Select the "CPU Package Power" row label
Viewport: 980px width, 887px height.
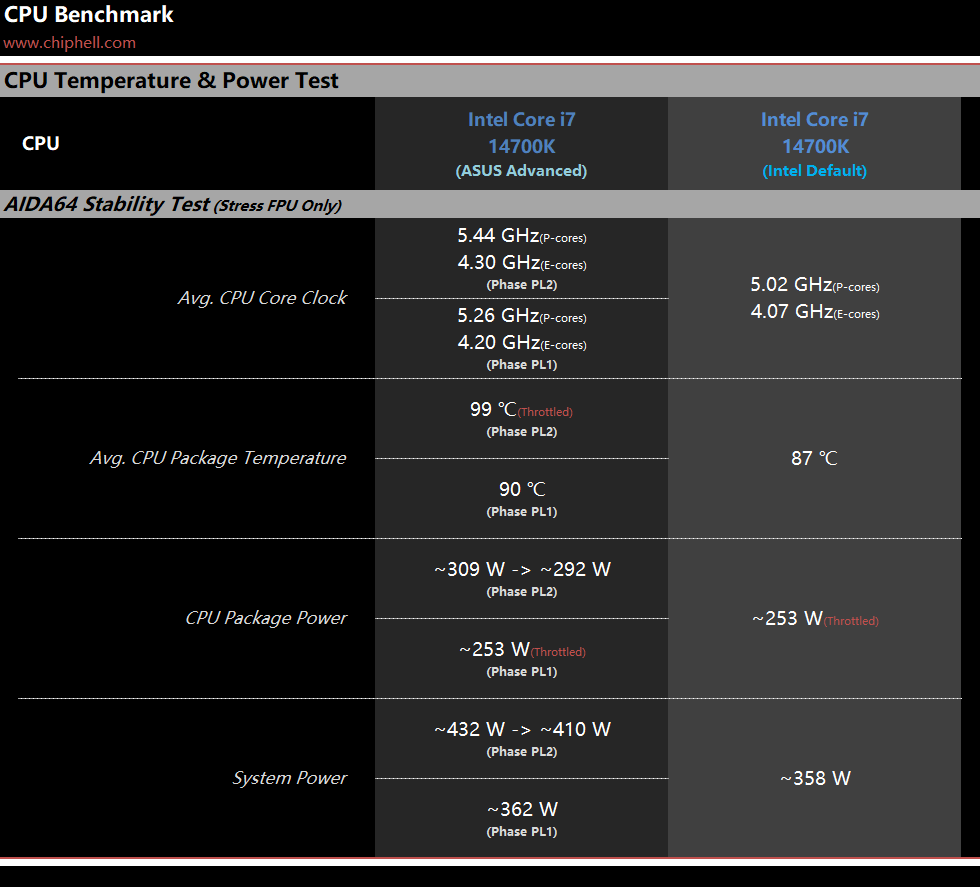[x=266, y=618]
